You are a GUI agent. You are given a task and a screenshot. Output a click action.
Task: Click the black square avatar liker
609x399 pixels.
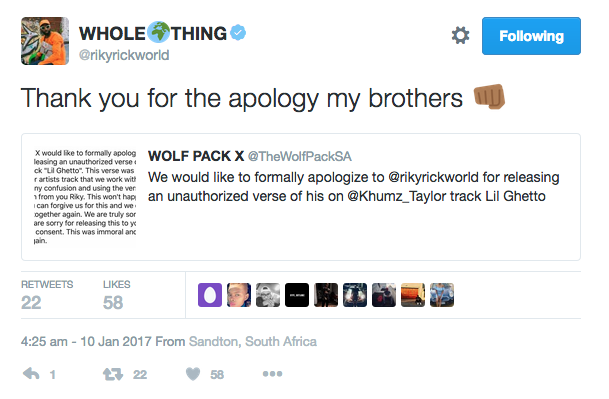pos(297,295)
